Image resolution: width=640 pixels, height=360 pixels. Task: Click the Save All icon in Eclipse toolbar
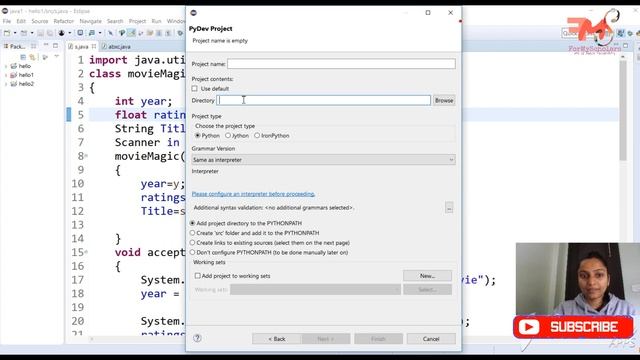50,33
